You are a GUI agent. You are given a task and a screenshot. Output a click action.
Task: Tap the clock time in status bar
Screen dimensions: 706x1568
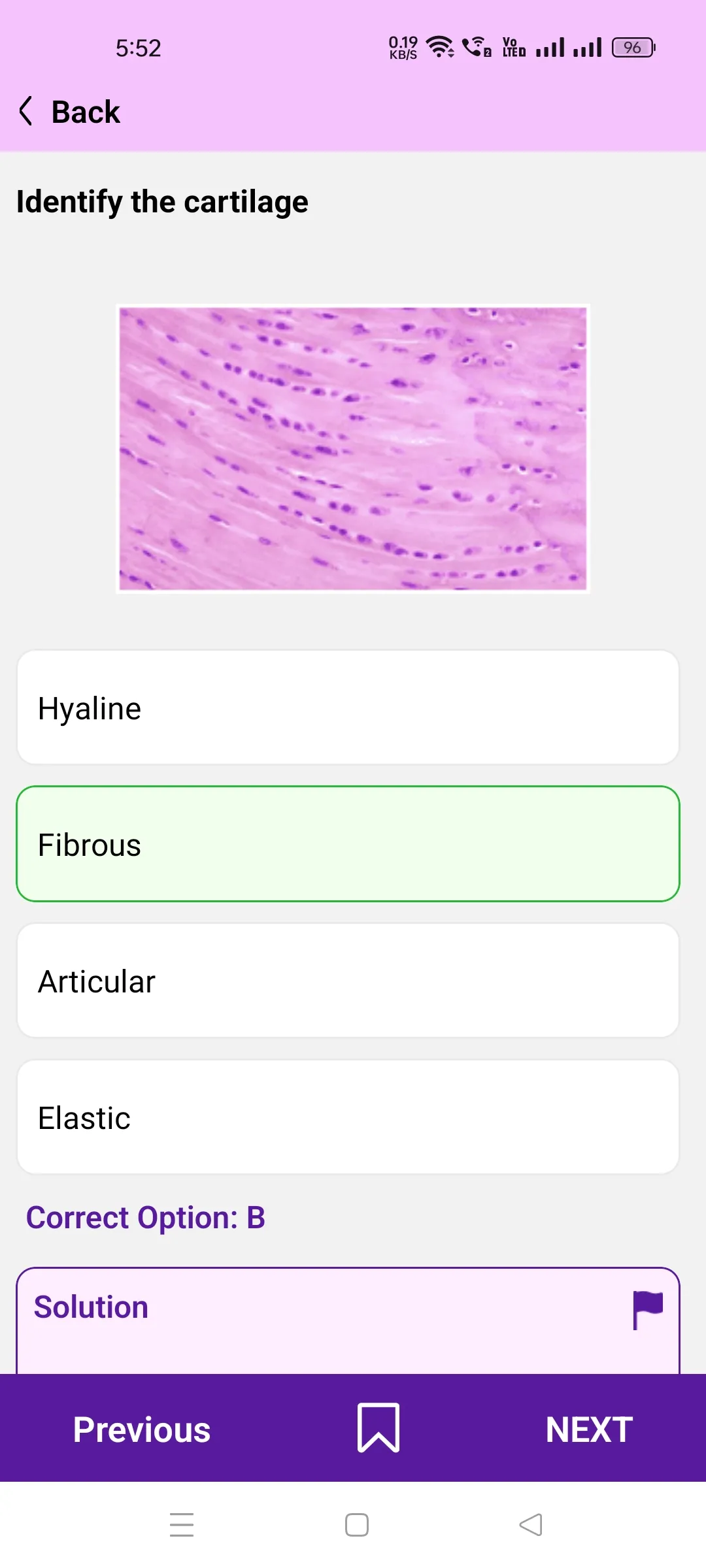138,48
